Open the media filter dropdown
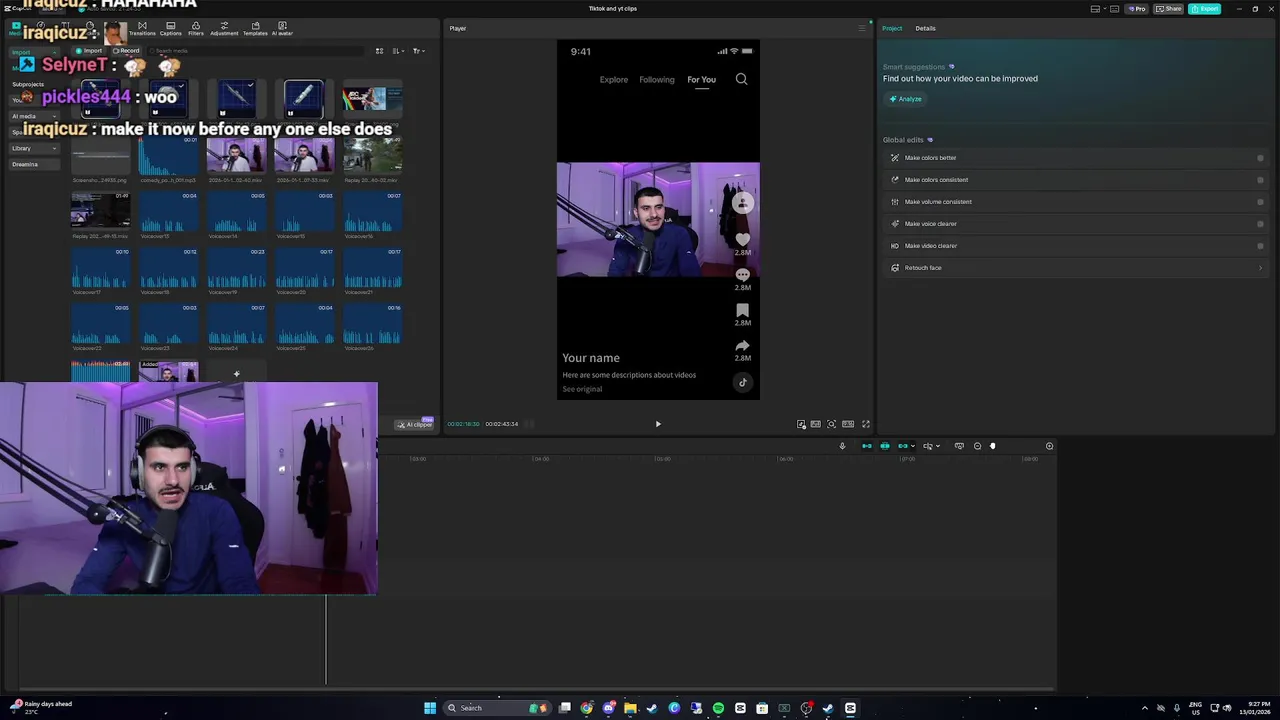The height and width of the screenshot is (720, 1280). [419, 51]
